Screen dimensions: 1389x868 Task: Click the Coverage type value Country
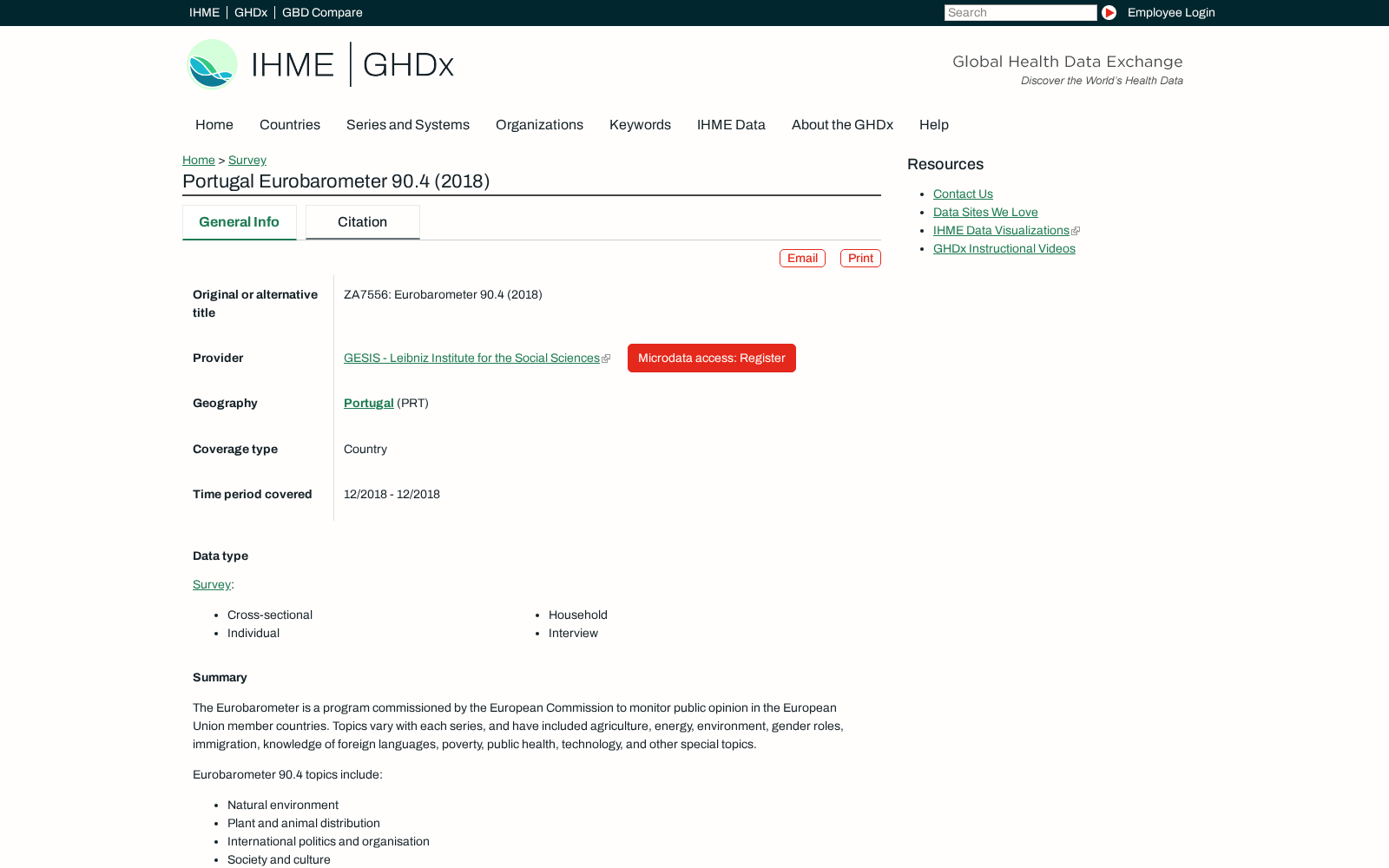tap(365, 449)
